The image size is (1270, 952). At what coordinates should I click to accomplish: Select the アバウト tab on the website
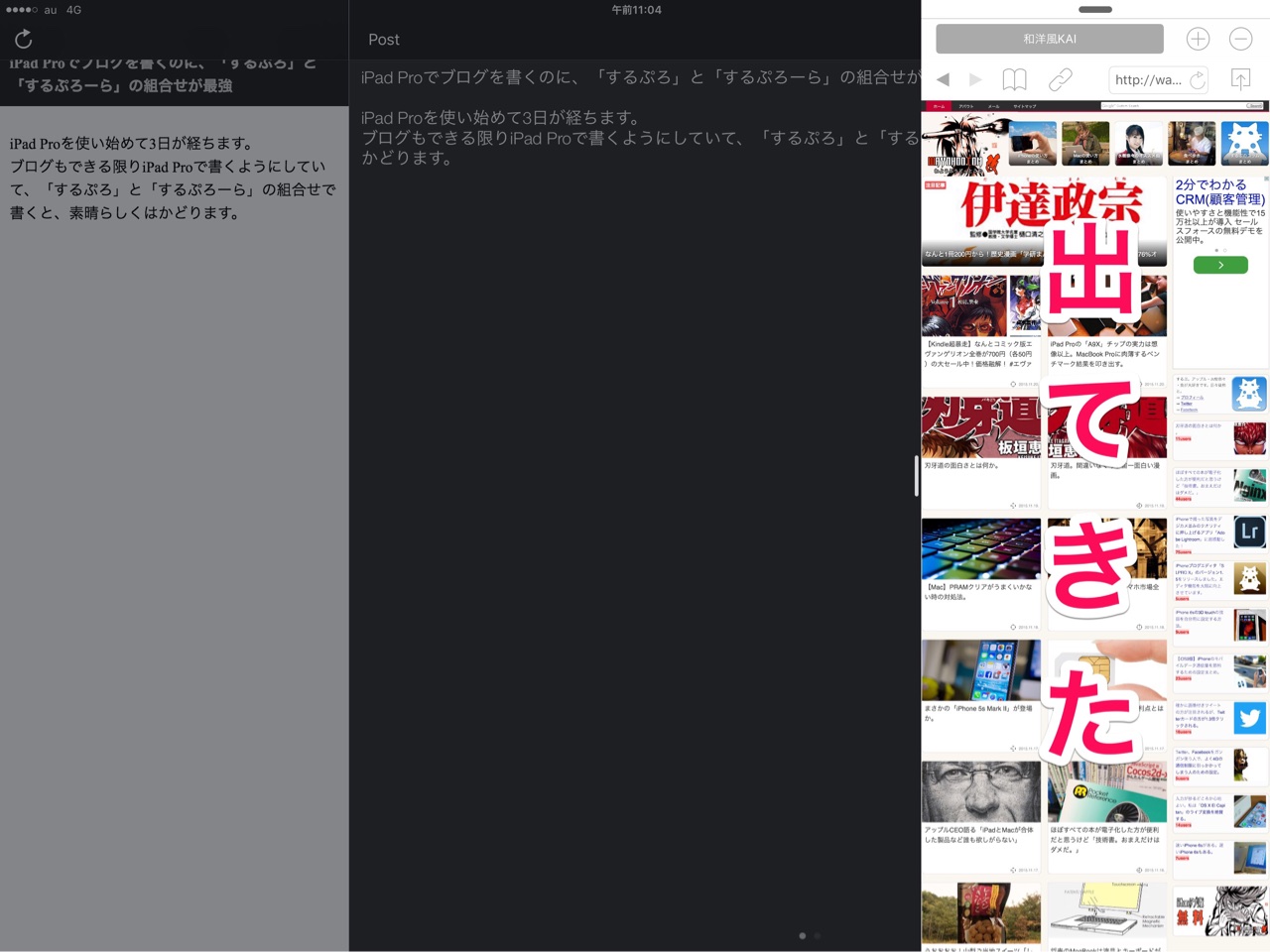click(x=966, y=105)
